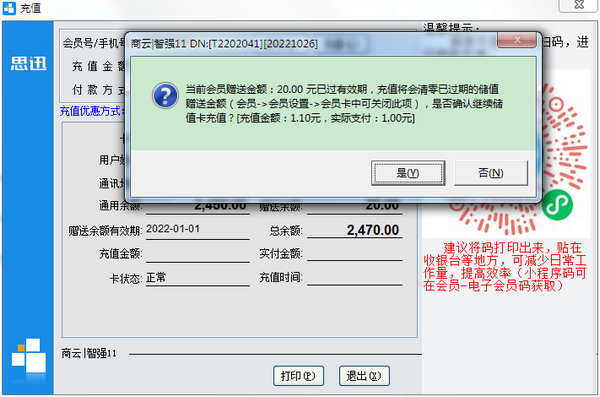The image size is (600, 397).
Task: Click the 赠送余额有效期 label
Action: coord(105,231)
